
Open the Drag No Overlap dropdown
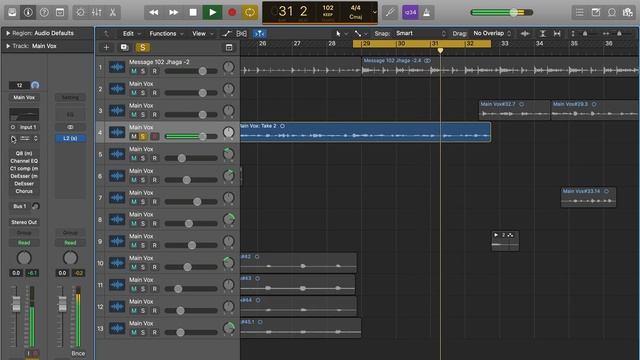coord(492,33)
